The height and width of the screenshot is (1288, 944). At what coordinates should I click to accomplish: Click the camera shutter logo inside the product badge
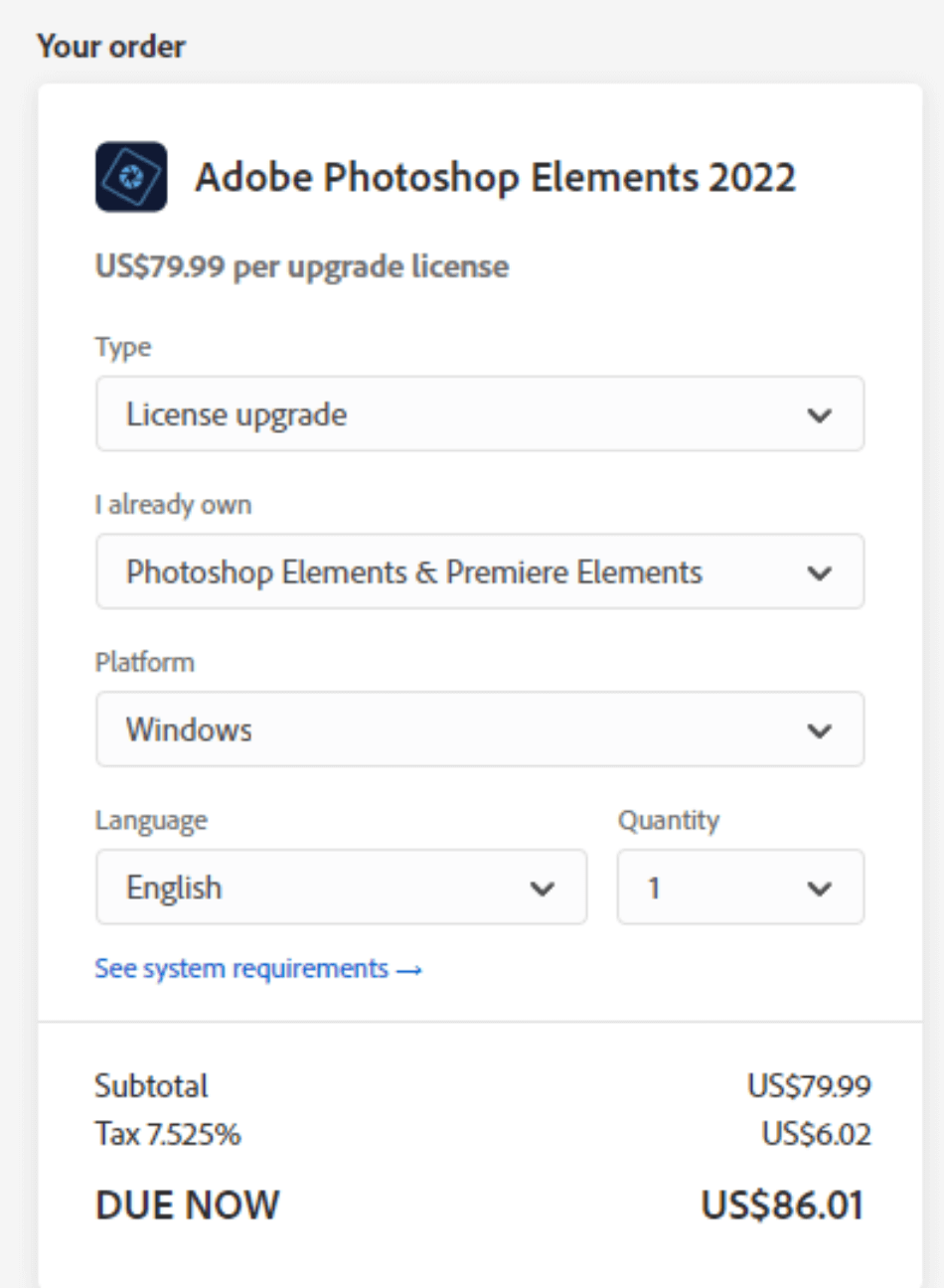(132, 178)
